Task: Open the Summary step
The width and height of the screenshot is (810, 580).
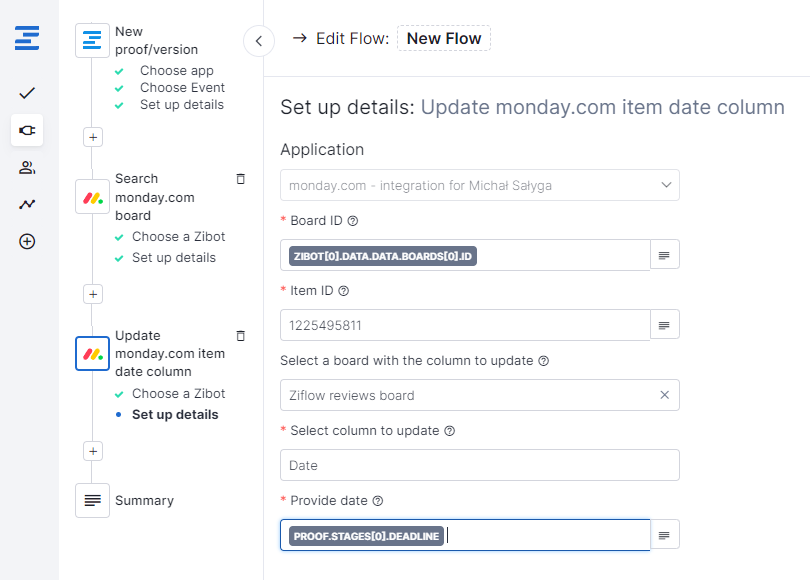Action: pyautogui.click(x=144, y=500)
